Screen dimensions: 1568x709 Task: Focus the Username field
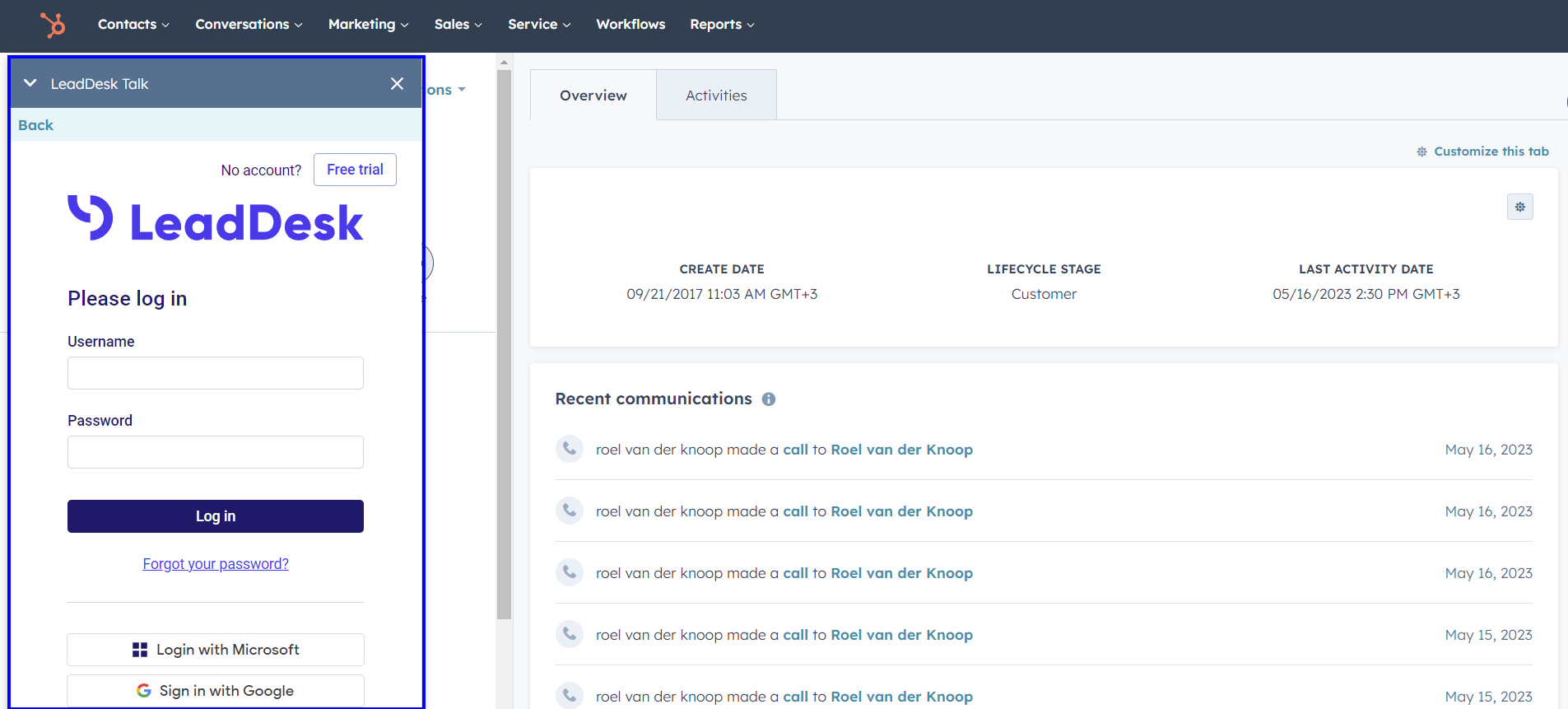[x=216, y=373]
